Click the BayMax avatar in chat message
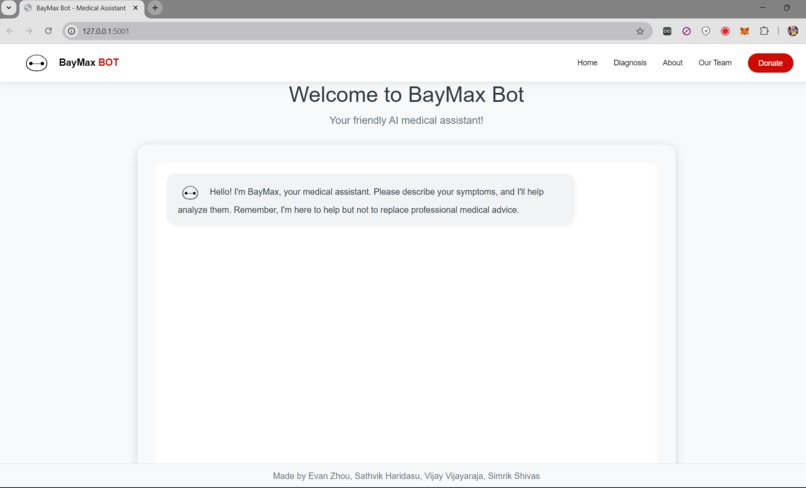The height and width of the screenshot is (488, 806). [x=190, y=193]
